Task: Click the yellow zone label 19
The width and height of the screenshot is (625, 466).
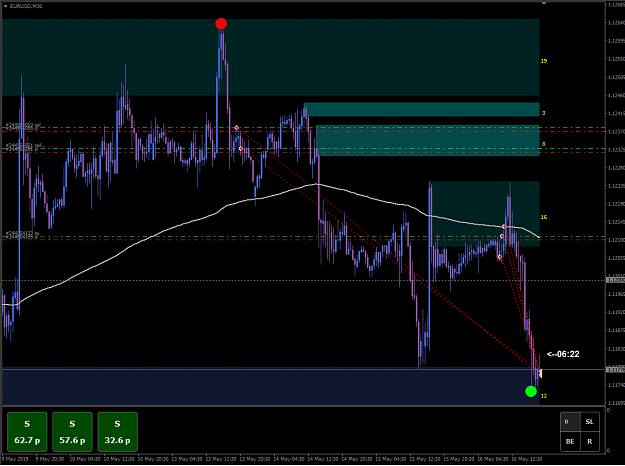Action: coord(544,61)
